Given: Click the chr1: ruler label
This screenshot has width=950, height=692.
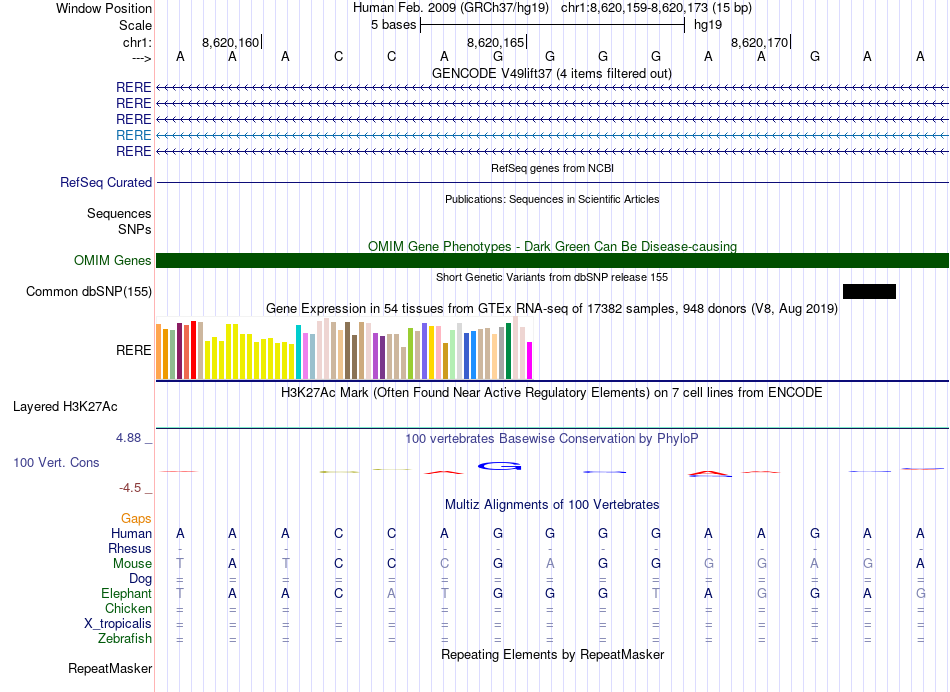Looking at the screenshot, I should click(x=137, y=42).
